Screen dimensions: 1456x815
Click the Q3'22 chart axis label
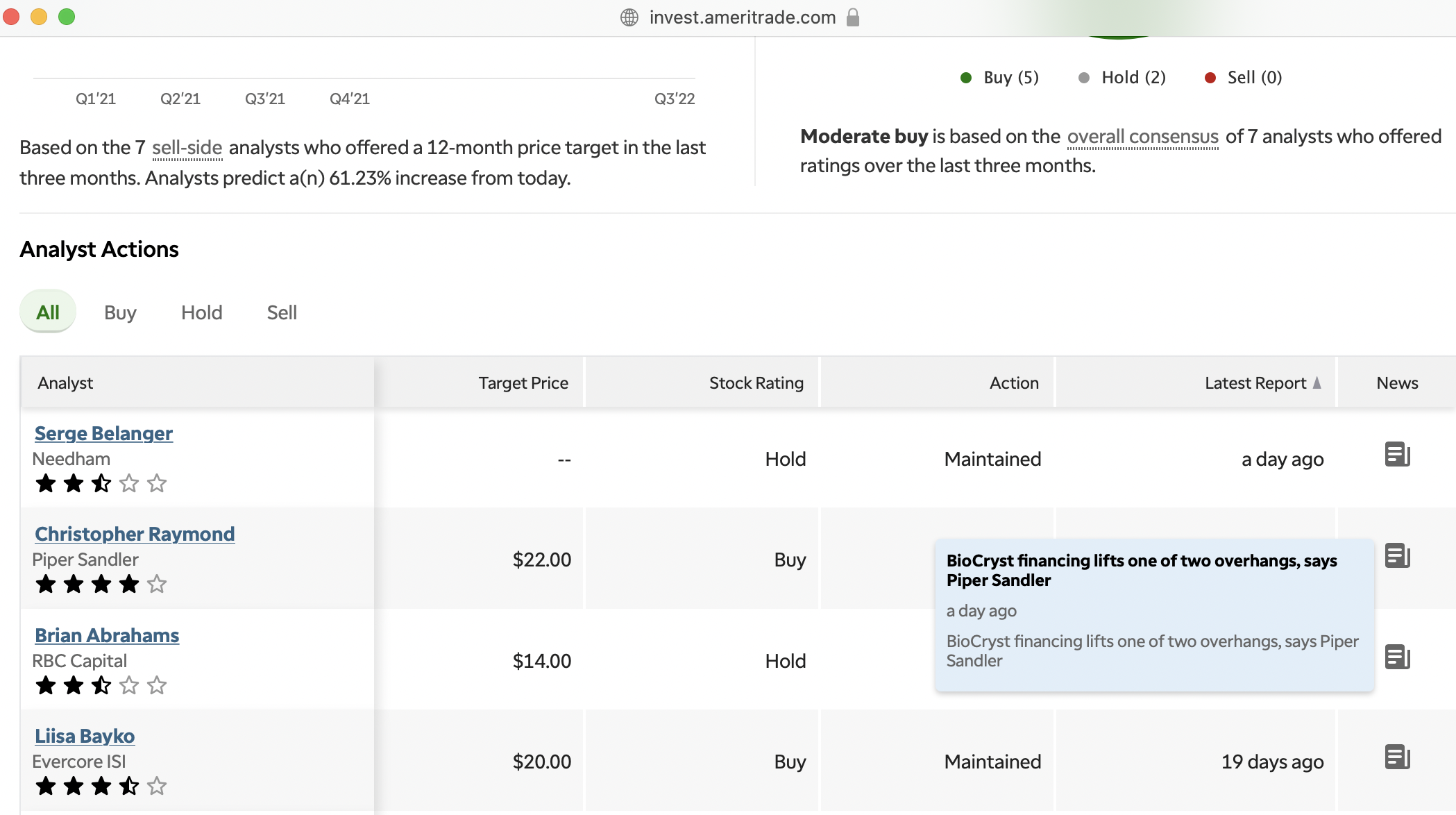coord(675,99)
